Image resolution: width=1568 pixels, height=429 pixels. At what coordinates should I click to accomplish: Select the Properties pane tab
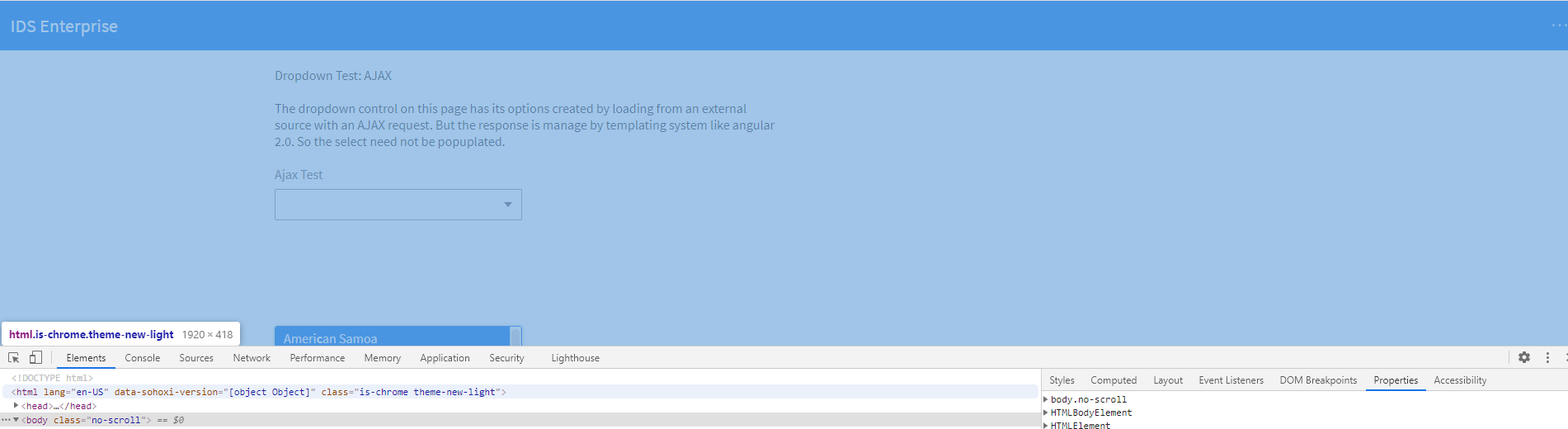click(1396, 380)
